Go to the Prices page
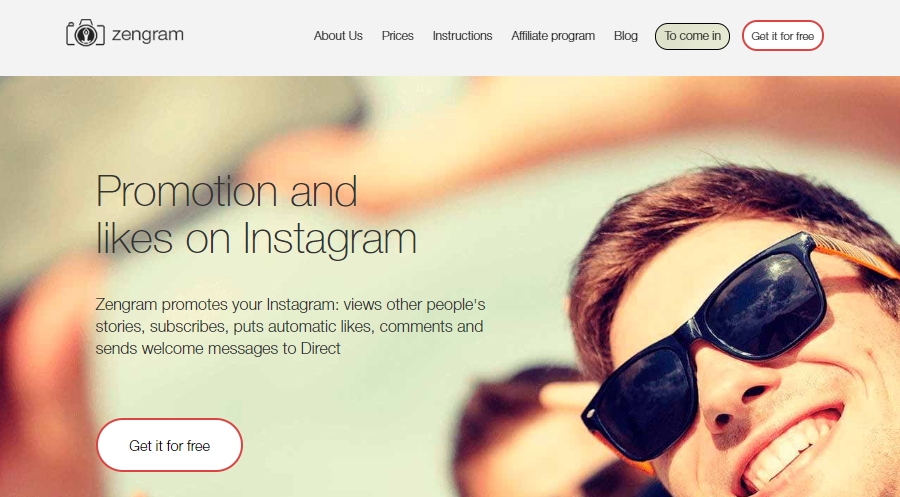Screen dimensions: 900x497 point(397,36)
